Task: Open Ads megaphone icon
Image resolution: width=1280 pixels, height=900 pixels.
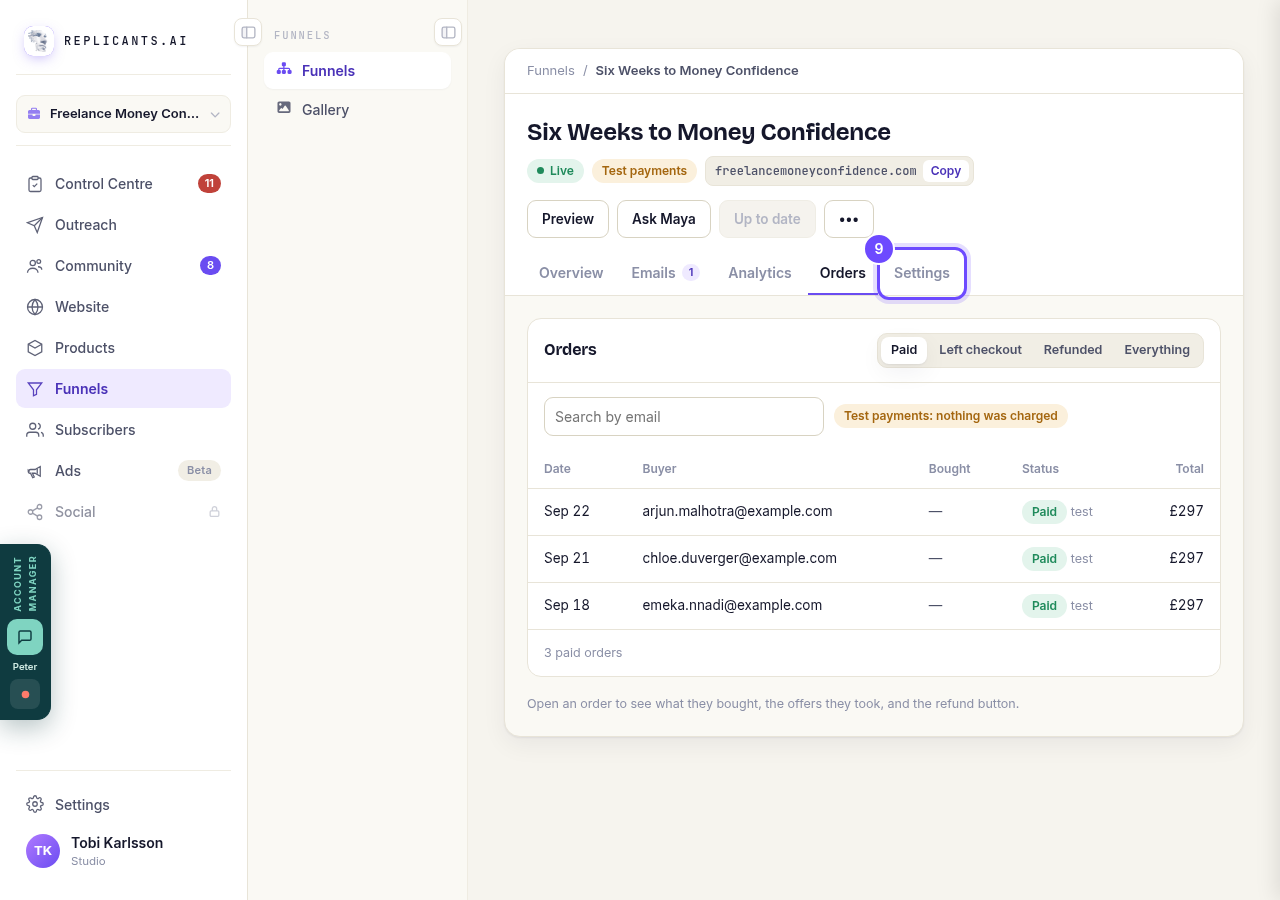Action: tap(35, 471)
